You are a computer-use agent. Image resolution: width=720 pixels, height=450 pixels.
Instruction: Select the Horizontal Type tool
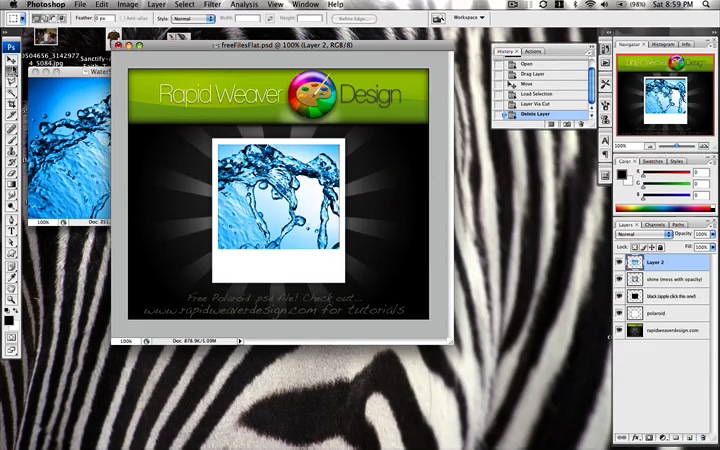click(x=11, y=231)
